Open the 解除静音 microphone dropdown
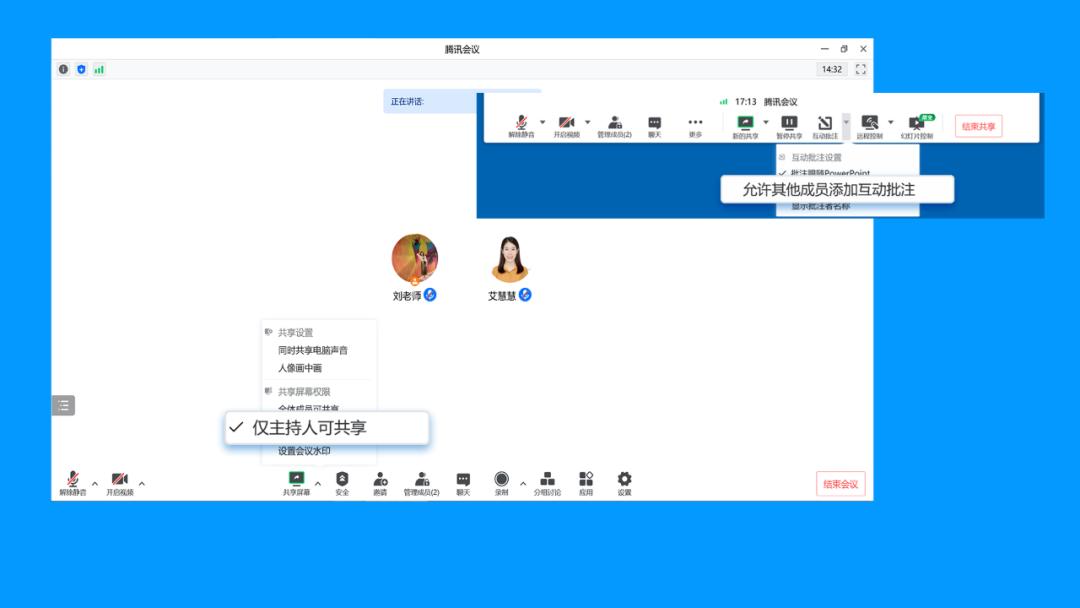This screenshot has width=1080, height=608. point(95,483)
